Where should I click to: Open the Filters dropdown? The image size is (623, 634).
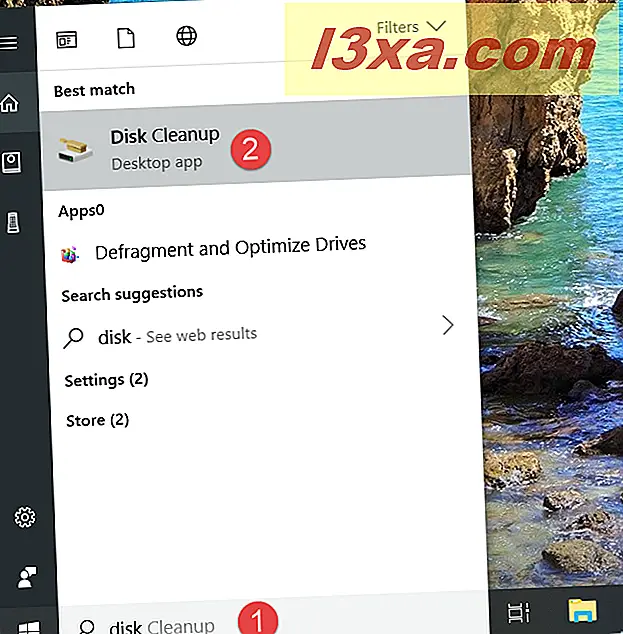411,27
